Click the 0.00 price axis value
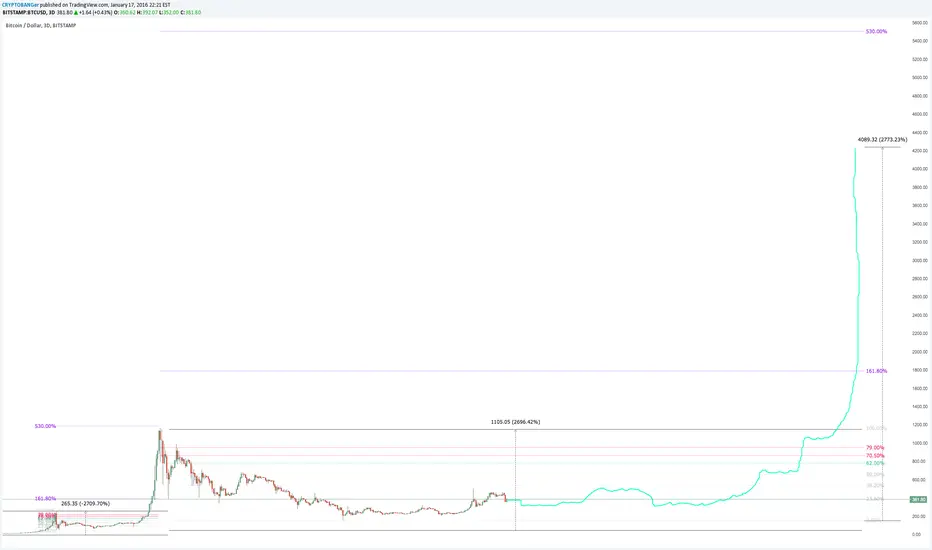 916,535
